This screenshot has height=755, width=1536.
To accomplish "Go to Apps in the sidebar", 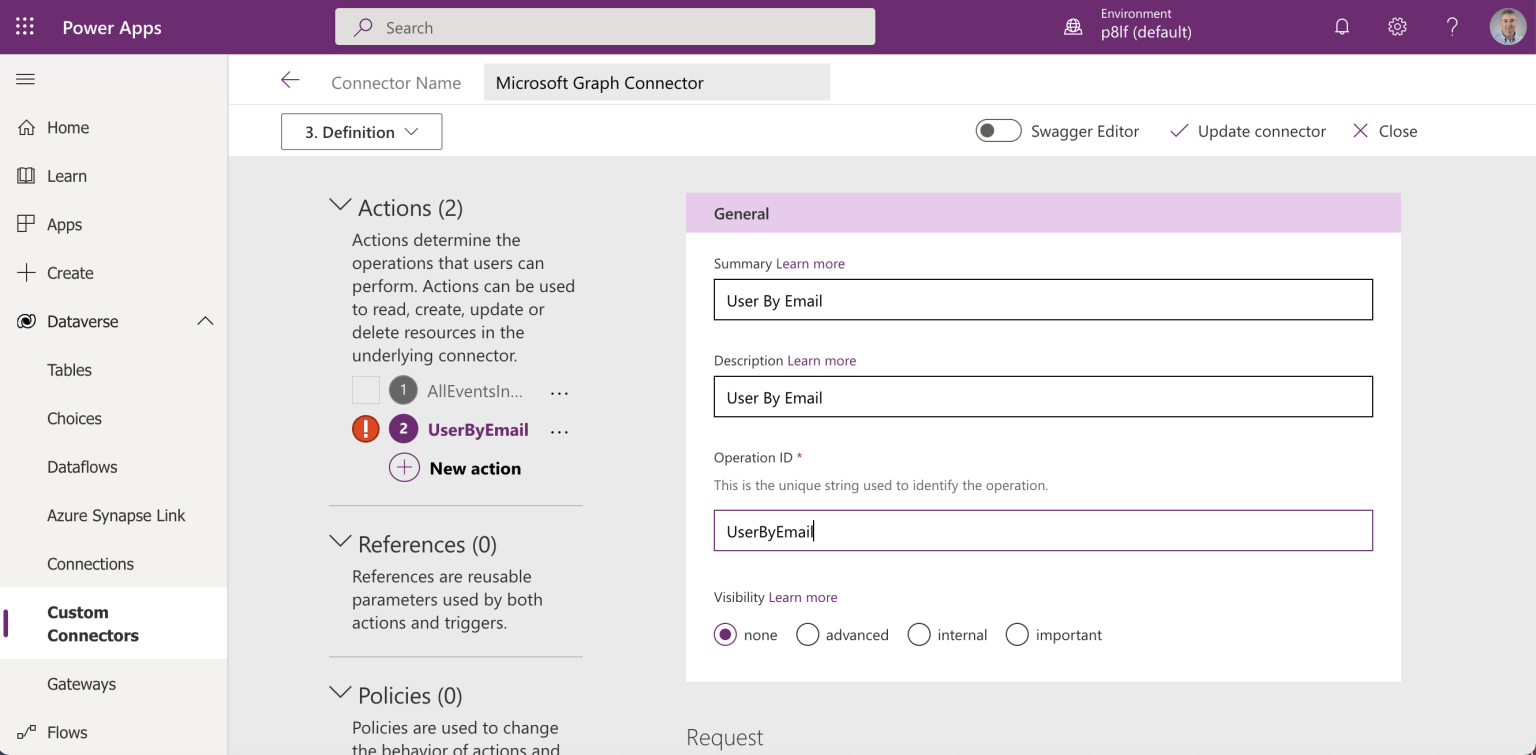I will tap(64, 225).
